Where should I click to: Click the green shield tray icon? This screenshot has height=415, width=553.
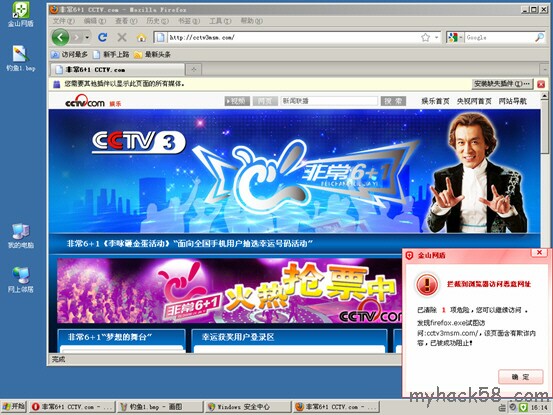click(523, 407)
